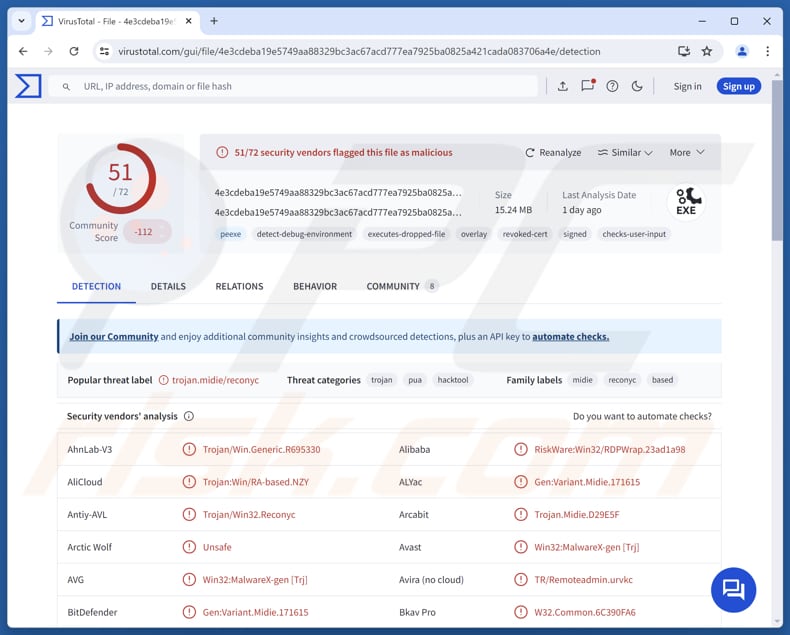Click the automate checks link
The height and width of the screenshot is (635, 790).
click(570, 337)
